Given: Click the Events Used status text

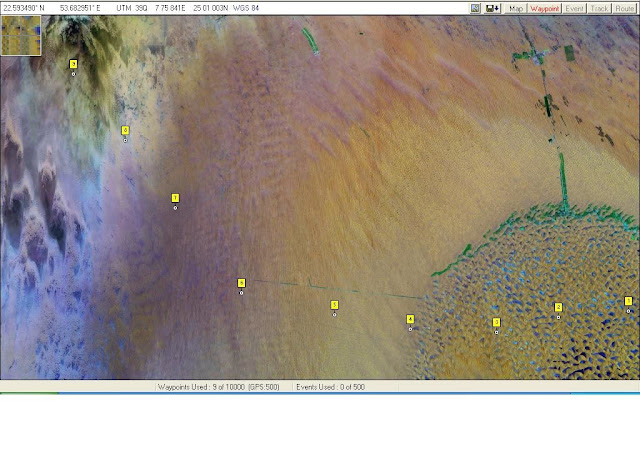Looking at the screenshot, I should 330,387.
